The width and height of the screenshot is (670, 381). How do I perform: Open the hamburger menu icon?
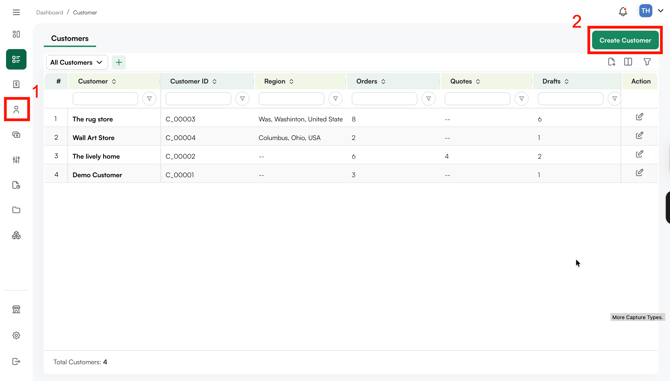coord(16,12)
